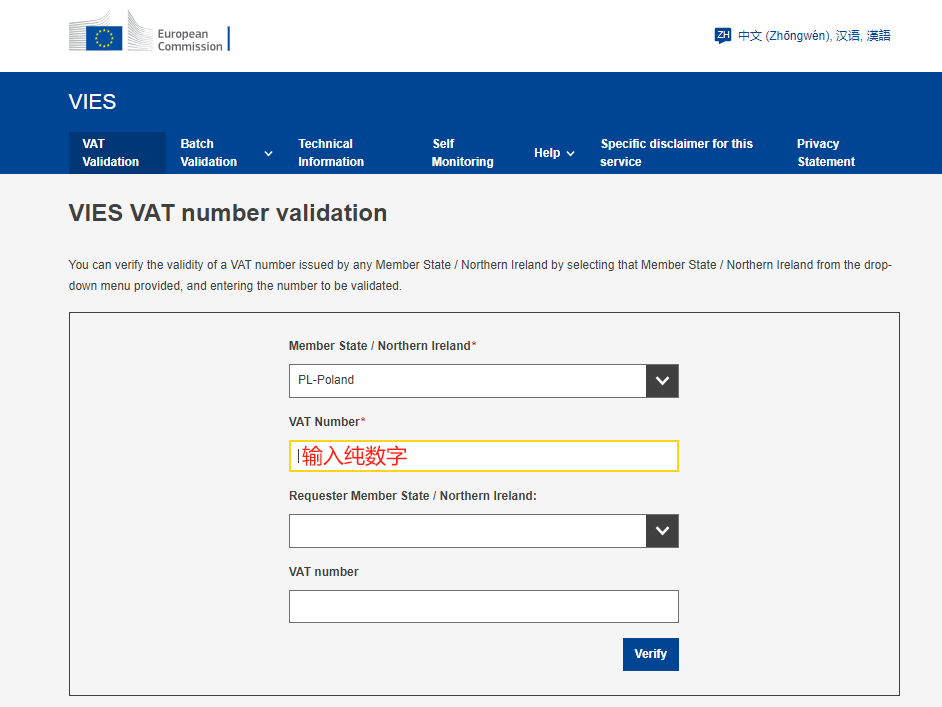Viewport: 942px width, 707px height.
Task: Open Specific disclaimer for this service
Action: tap(676, 153)
